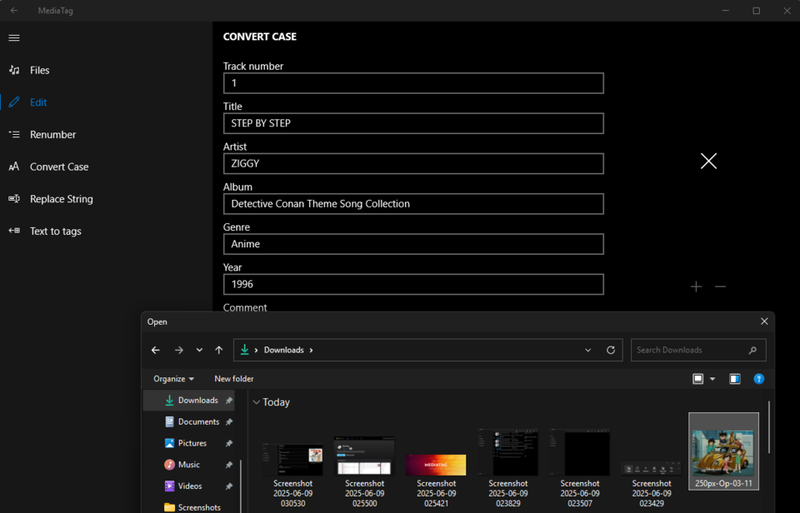Go back in the Open dialog

(x=156, y=350)
